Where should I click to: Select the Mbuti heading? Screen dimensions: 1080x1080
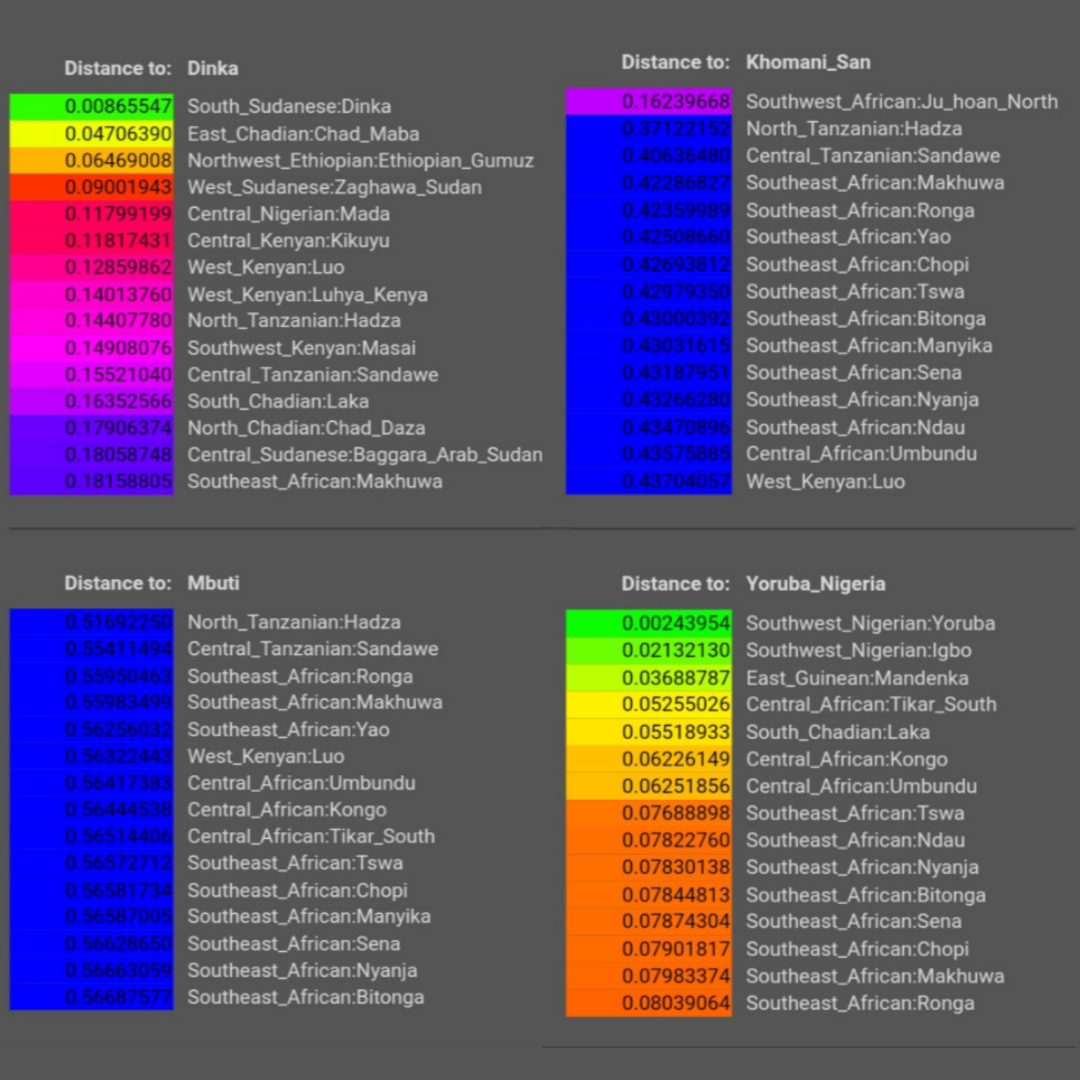click(x=214, y=583)
